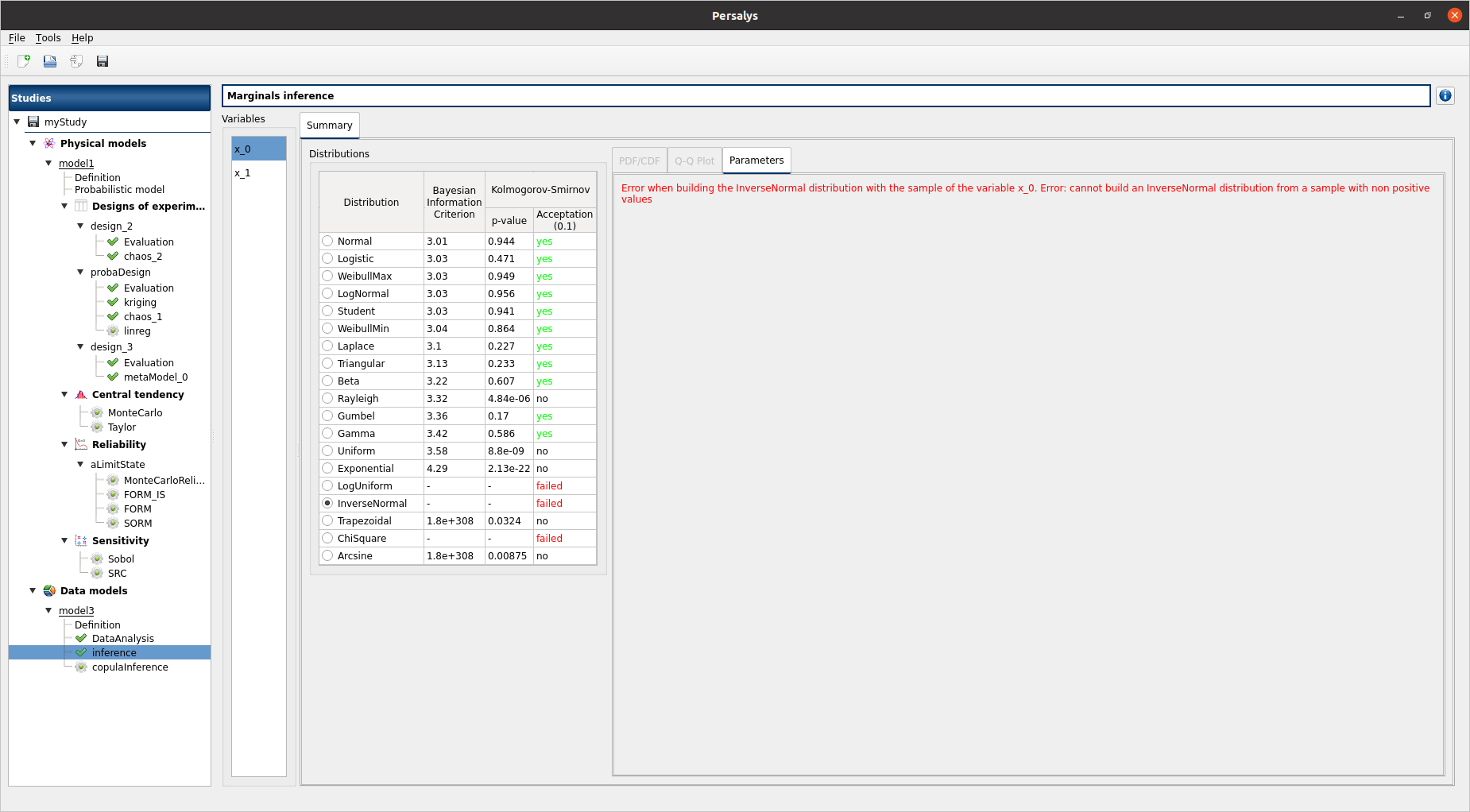Viewport: 1470px width, 812px height.
Task: Collapse the Sensitivity tree section
Action: click(x=64, y=541)
